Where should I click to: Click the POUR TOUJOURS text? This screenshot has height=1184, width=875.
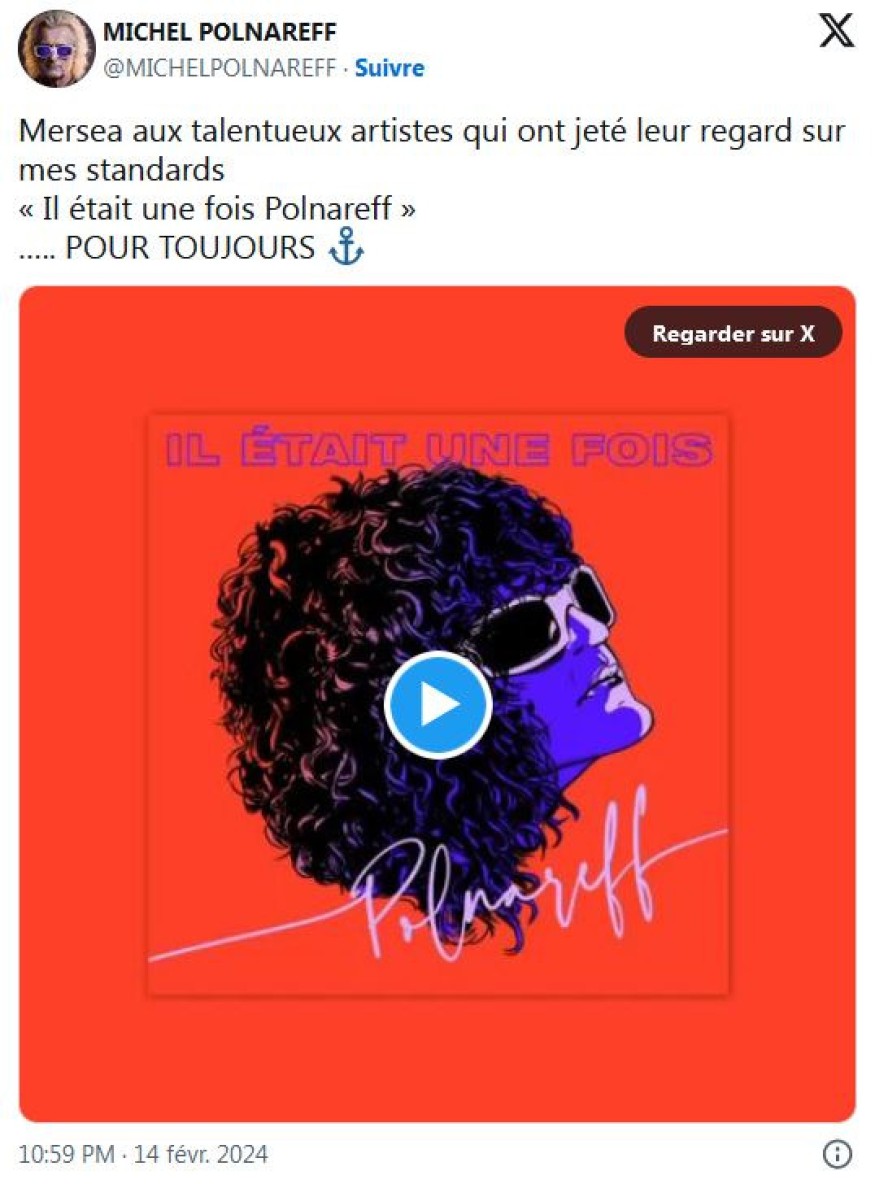(190, 248)
